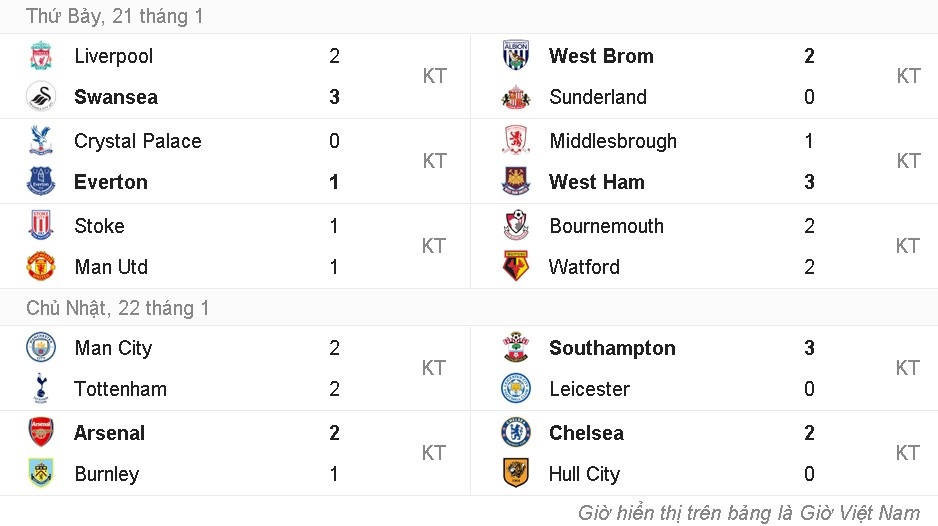Viewport: 938px width, 526px height.
Task: Open the Stoke versus Man Utd match status
Action: click(x=434, y=246)
